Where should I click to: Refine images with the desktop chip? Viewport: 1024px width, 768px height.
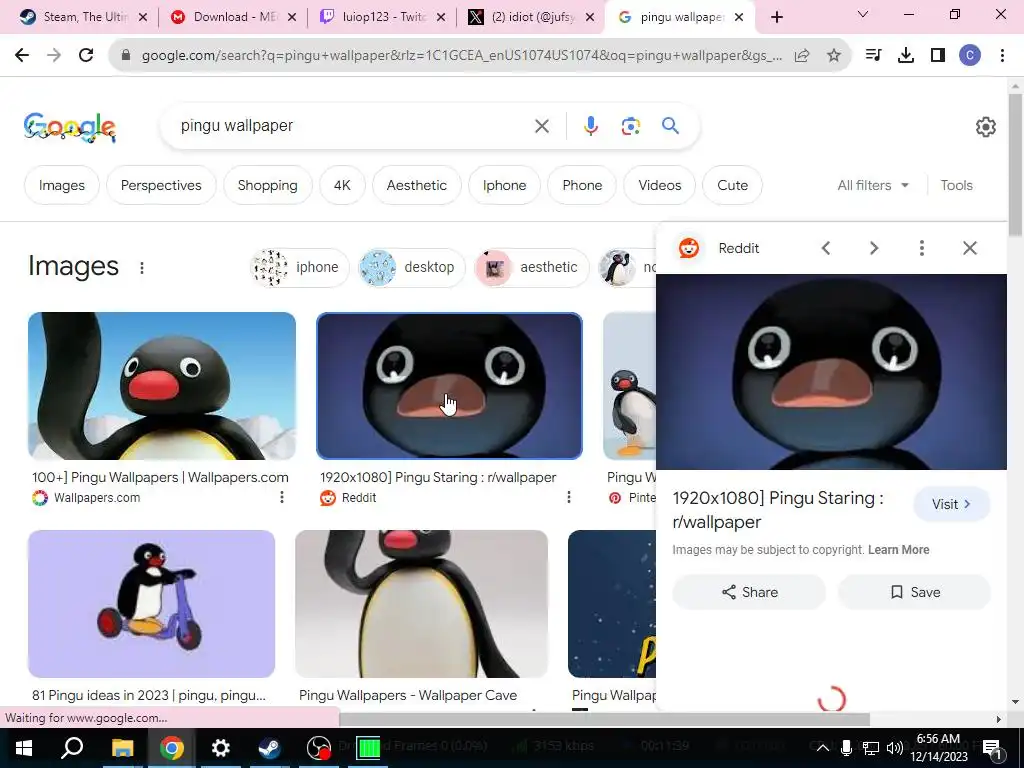pos(411,268)
